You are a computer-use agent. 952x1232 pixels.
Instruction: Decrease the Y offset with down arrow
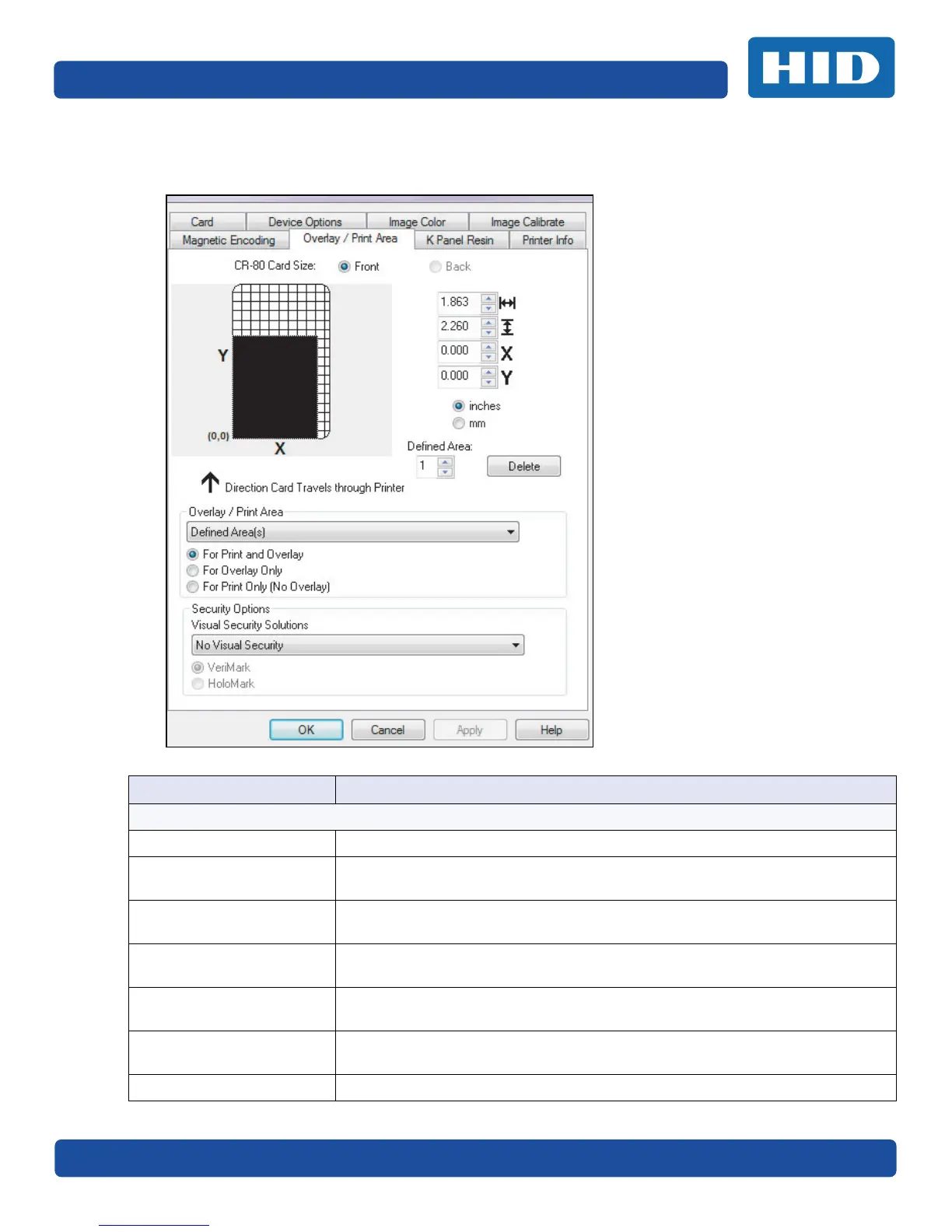coord(488,382)
